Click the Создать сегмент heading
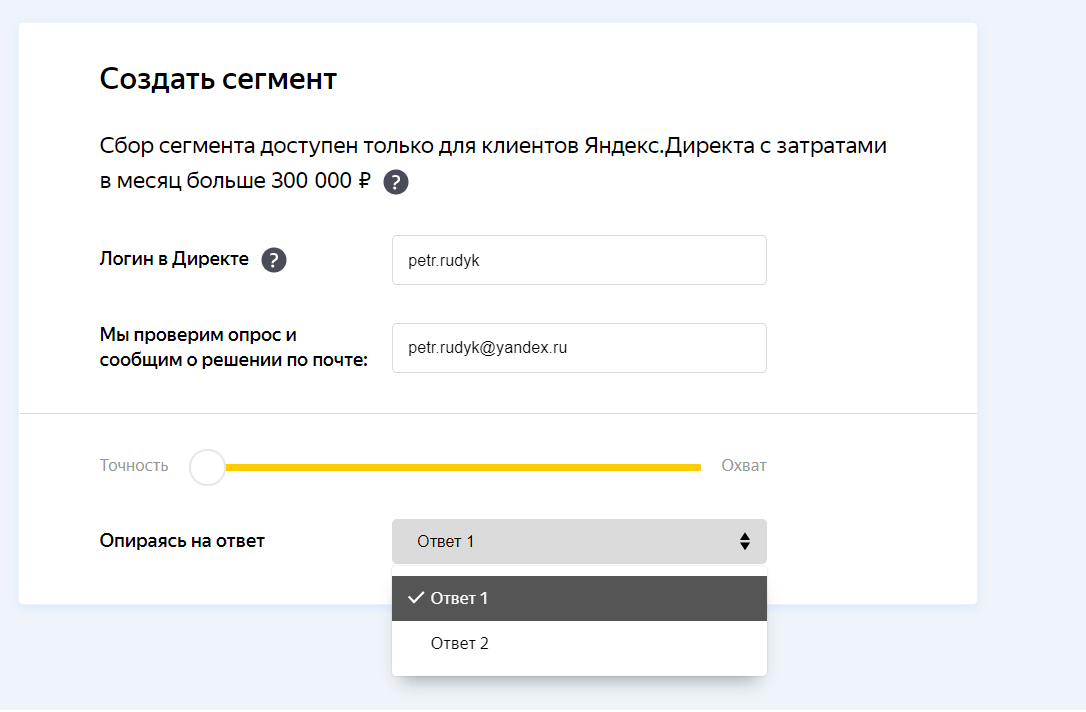The width and height of the screenshot is (1086, 712). pos(218,79)
